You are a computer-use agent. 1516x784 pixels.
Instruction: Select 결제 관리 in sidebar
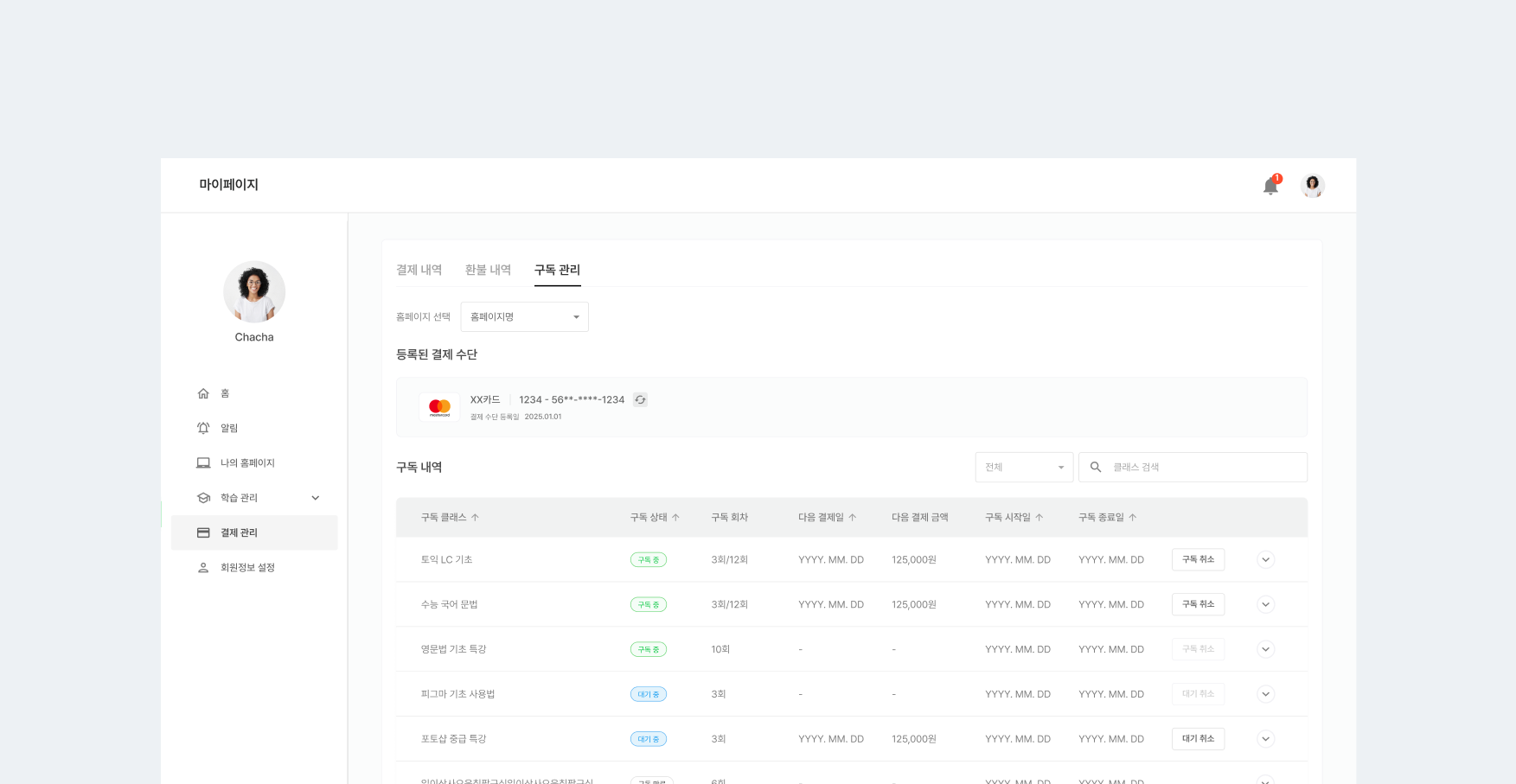pyautogui.click(x=239, y=532)
